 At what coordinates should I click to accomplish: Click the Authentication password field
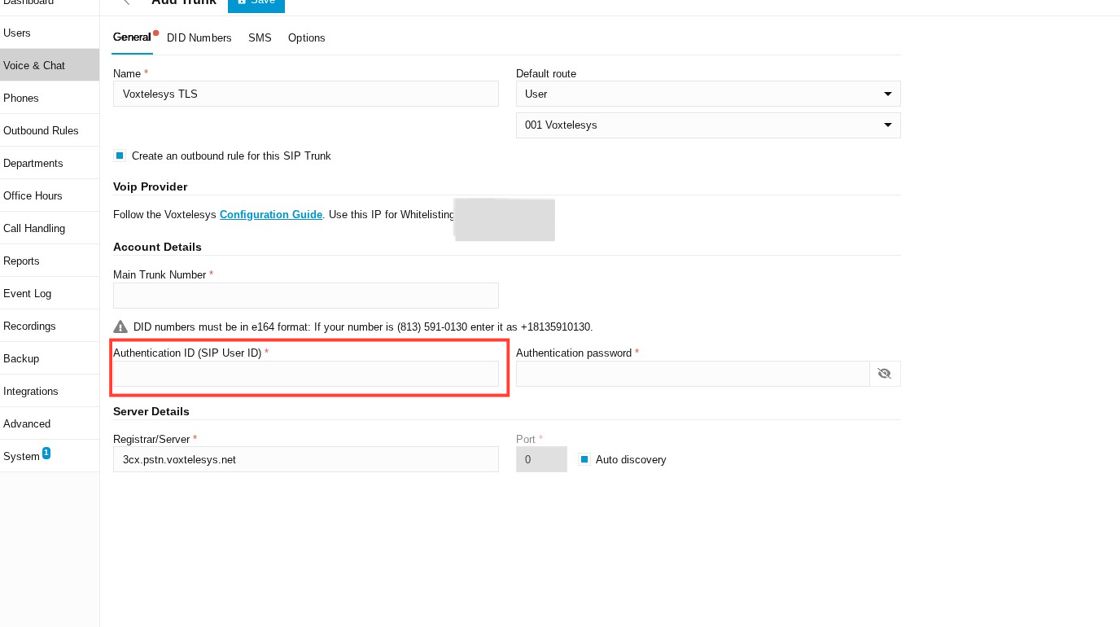tap(692, 373)
